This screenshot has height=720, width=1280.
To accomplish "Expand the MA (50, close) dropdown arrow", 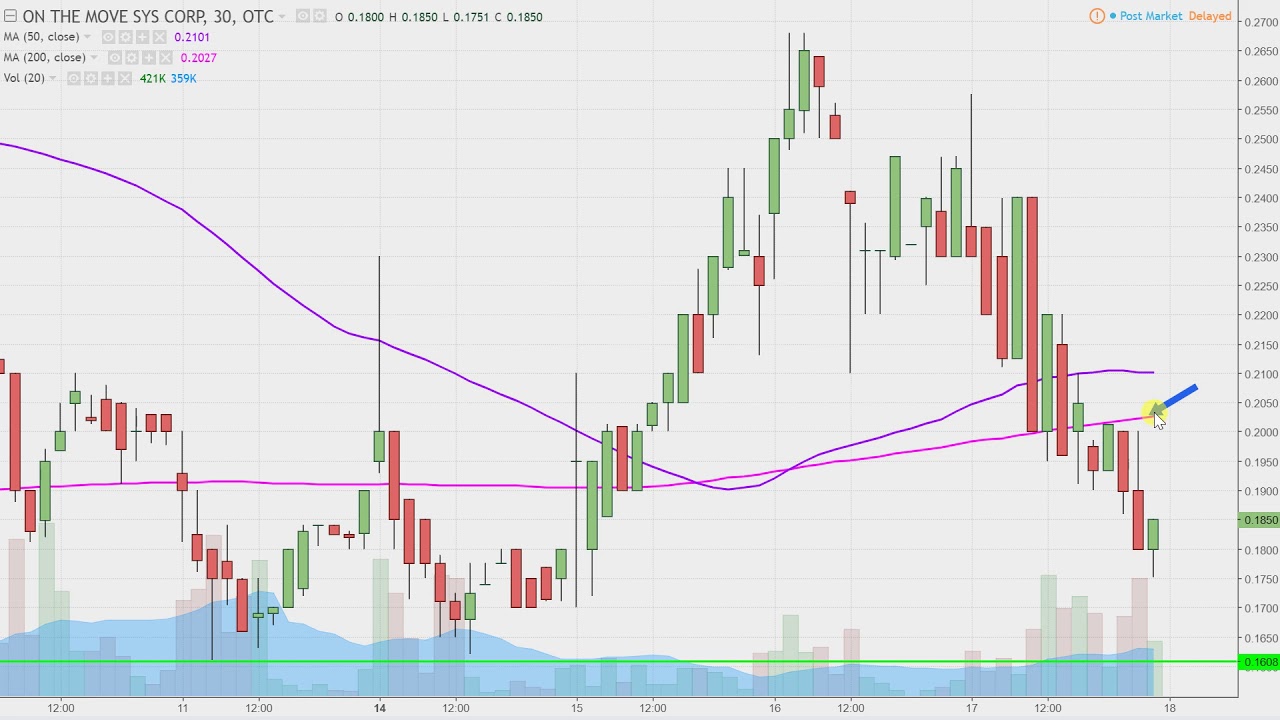I will (87, 37).
